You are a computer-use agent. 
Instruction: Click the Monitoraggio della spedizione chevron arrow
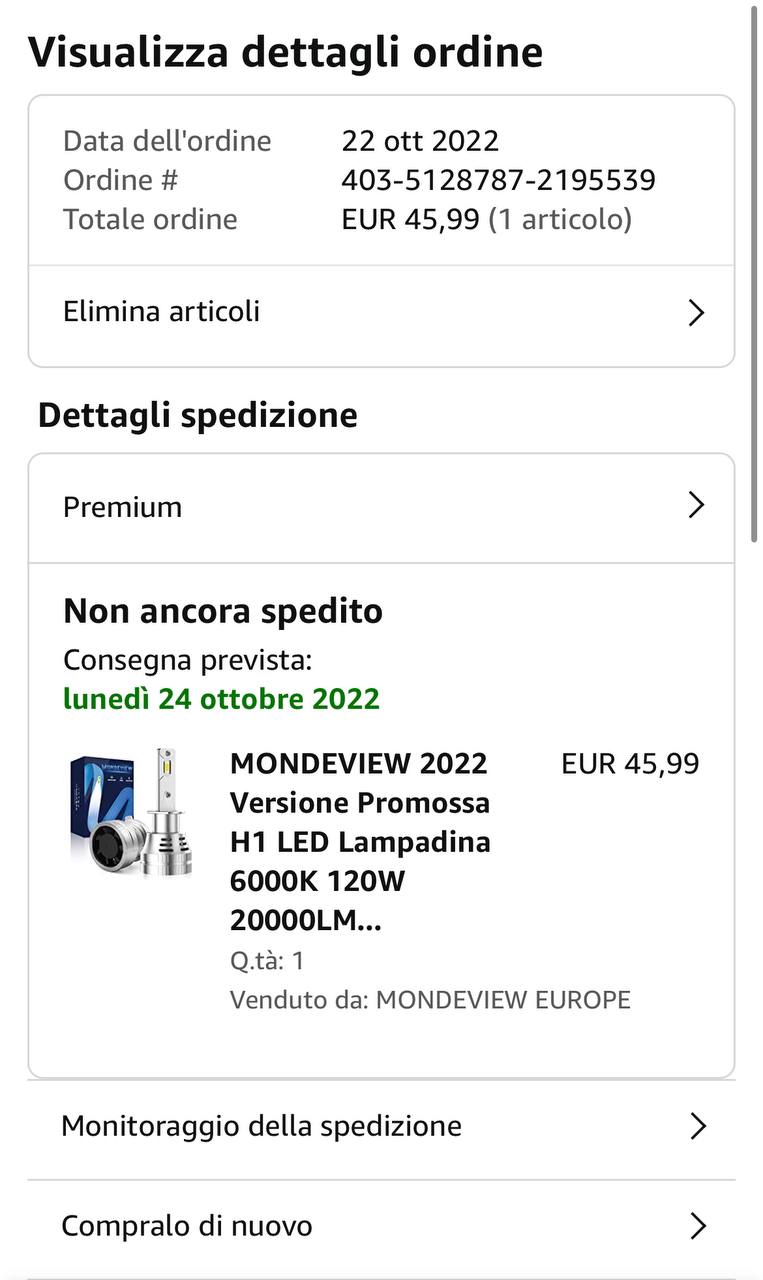tap(698, 1127)
